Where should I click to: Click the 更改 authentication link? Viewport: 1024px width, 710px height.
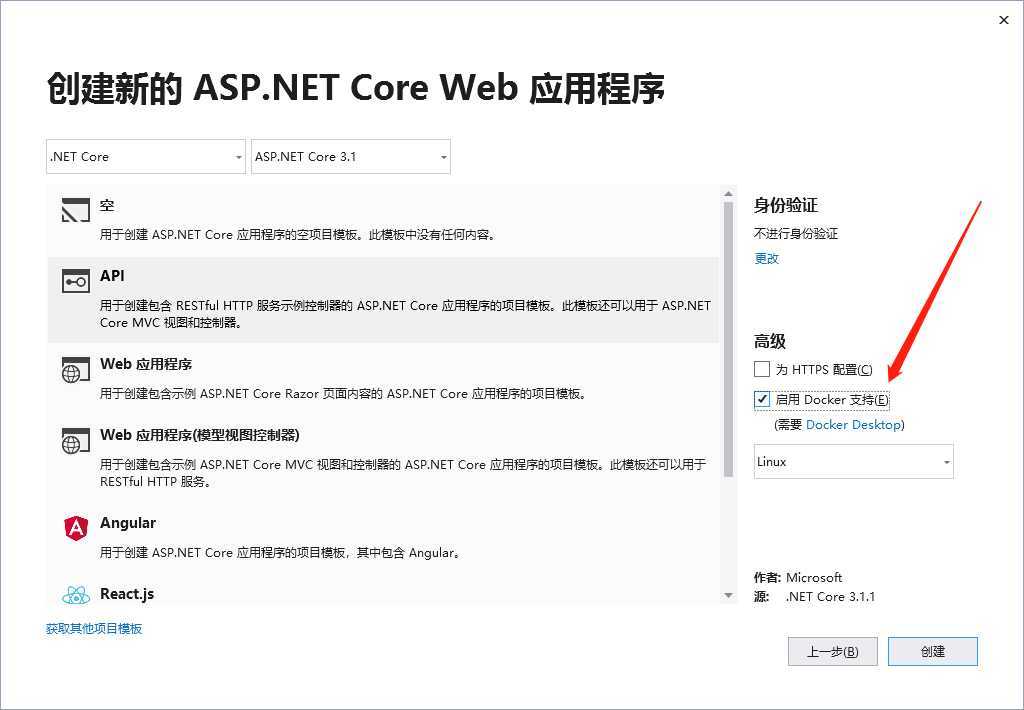click(x=767, y=259)
